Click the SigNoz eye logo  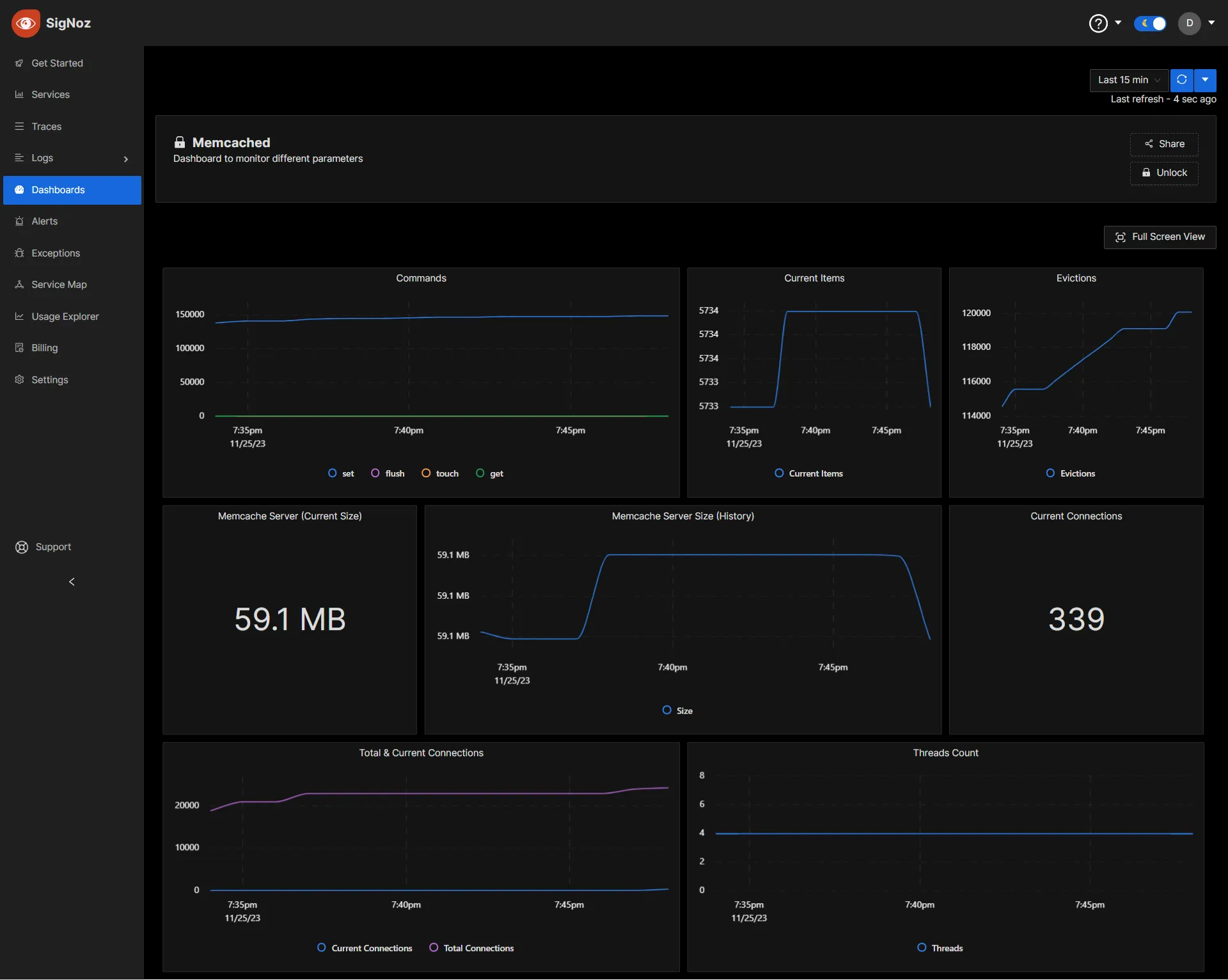coord(26,23)
